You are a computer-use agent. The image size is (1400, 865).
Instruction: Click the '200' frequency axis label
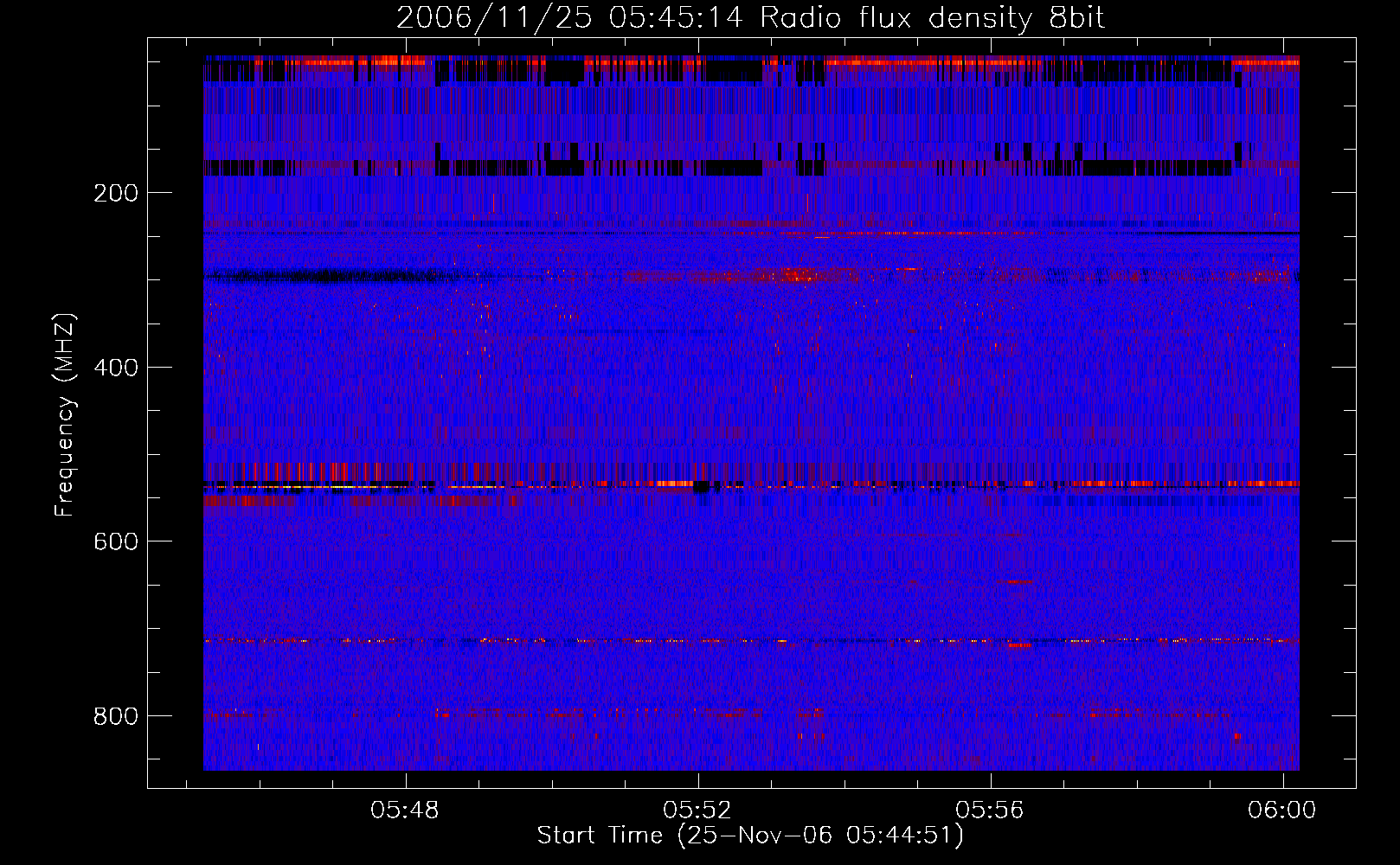tap(116, 193)
